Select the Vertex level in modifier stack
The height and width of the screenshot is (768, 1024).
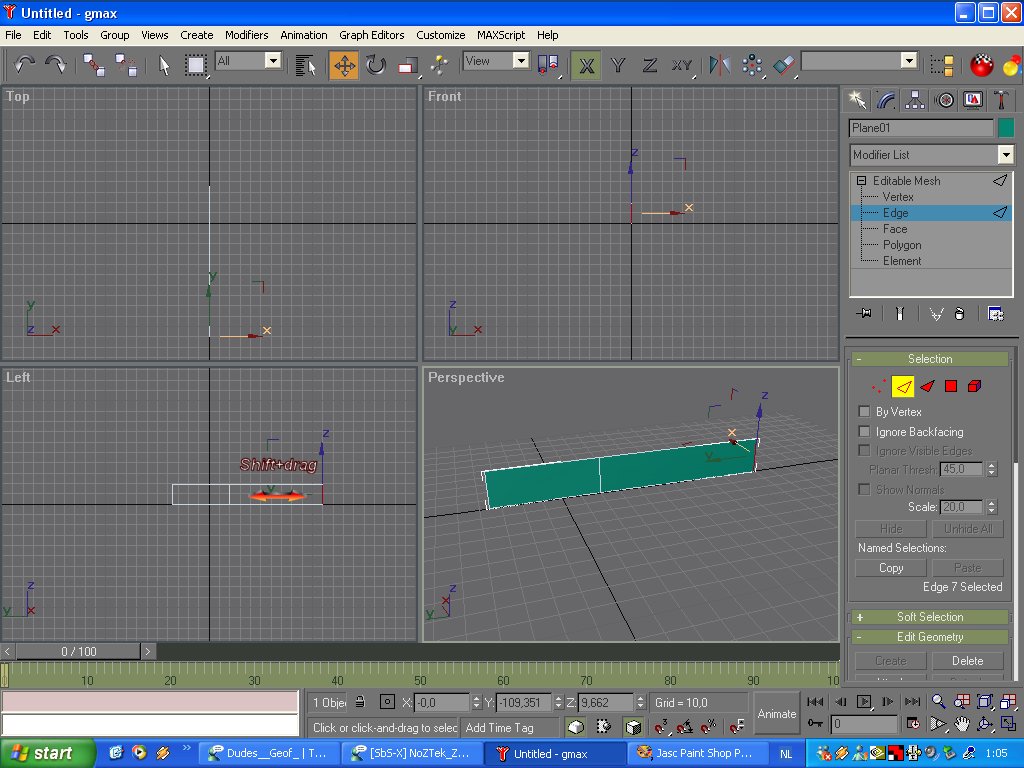[898, 197]
